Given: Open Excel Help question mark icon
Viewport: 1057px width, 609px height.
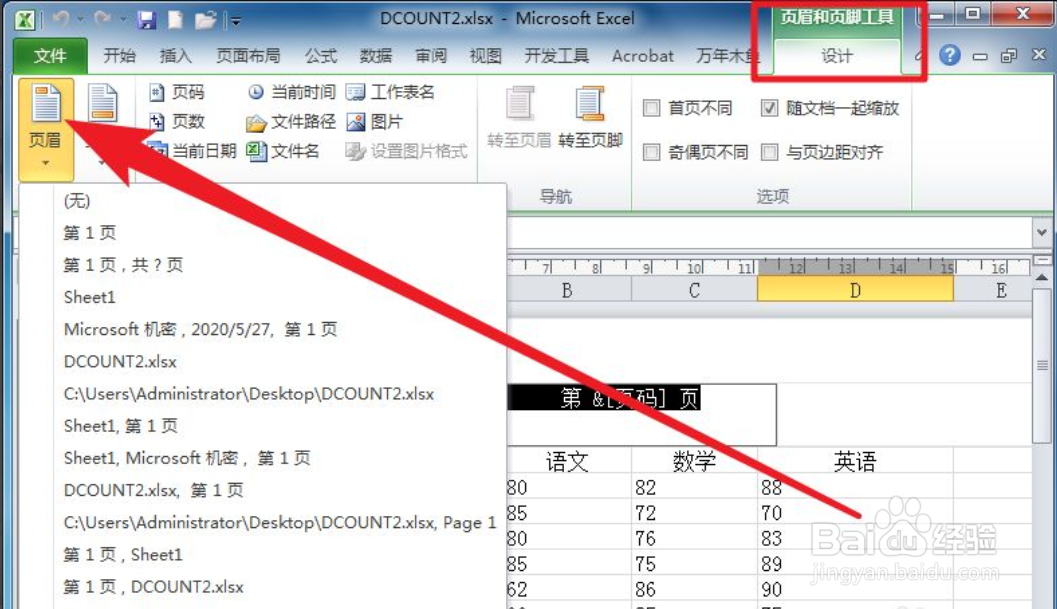Looking at the screenshot, I should [x=949, y=55].
